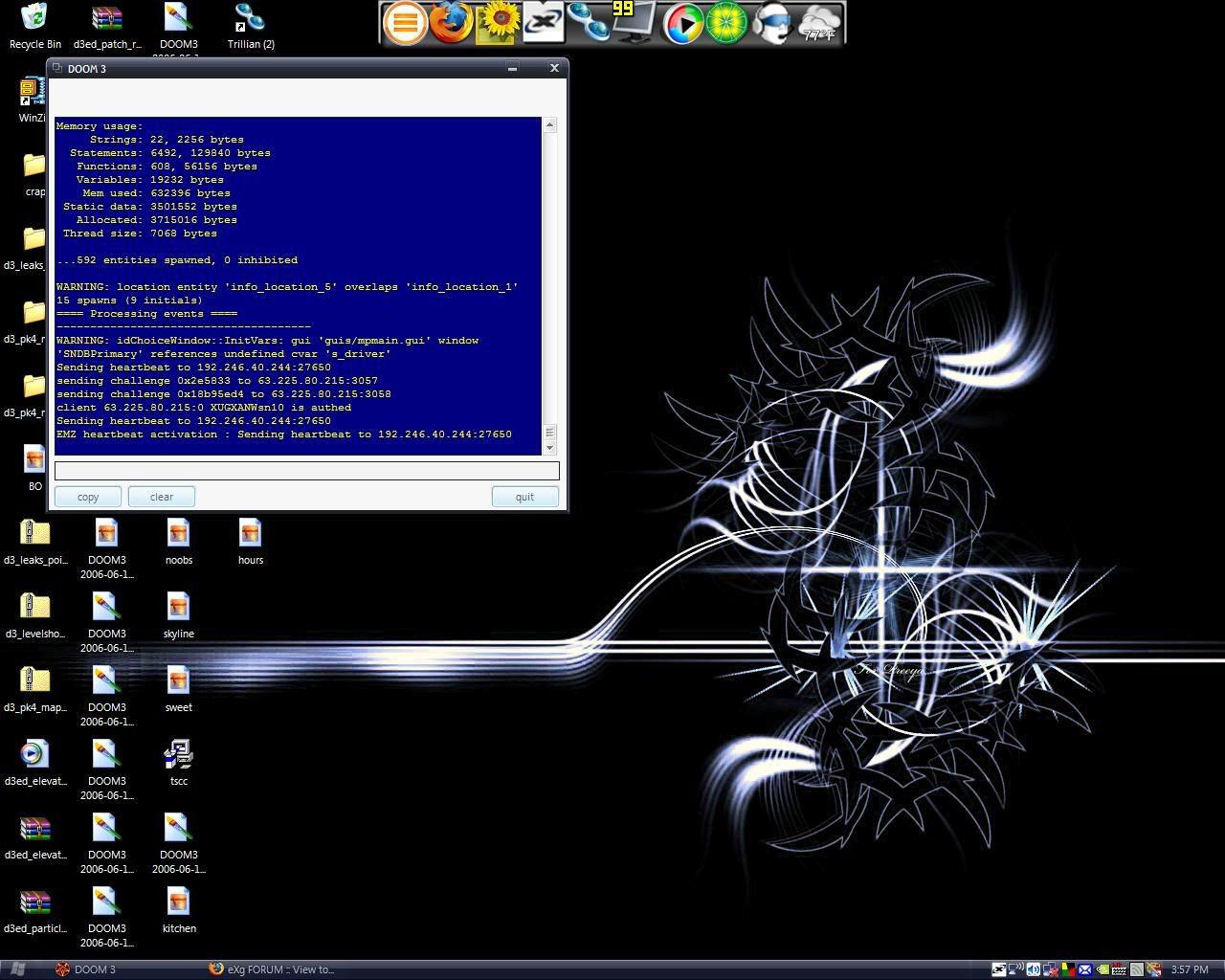
Task: Click the 77°F weather icon in the dock
Action: [819, 23]
